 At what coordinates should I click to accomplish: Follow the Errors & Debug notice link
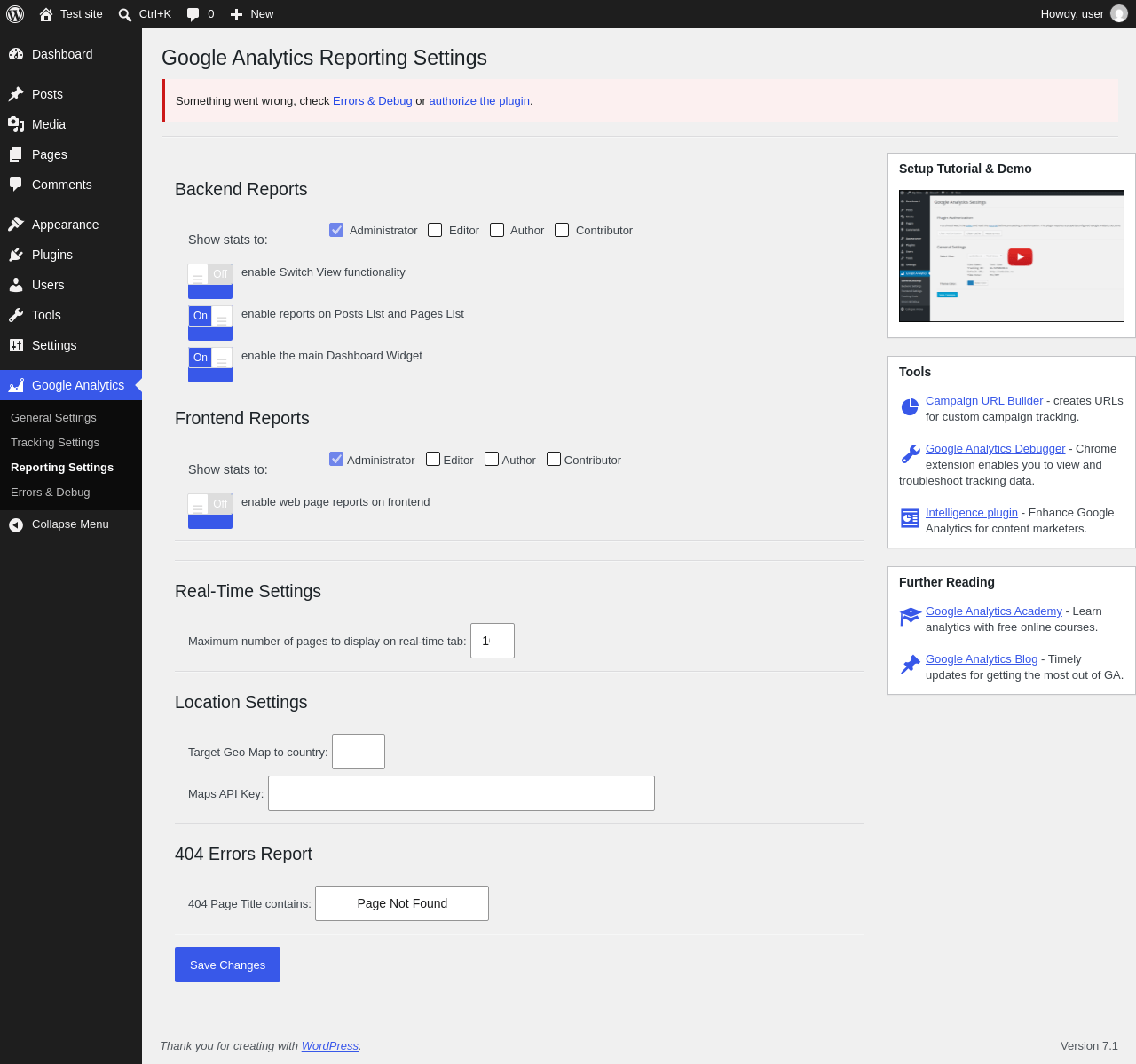coord(373,101)
